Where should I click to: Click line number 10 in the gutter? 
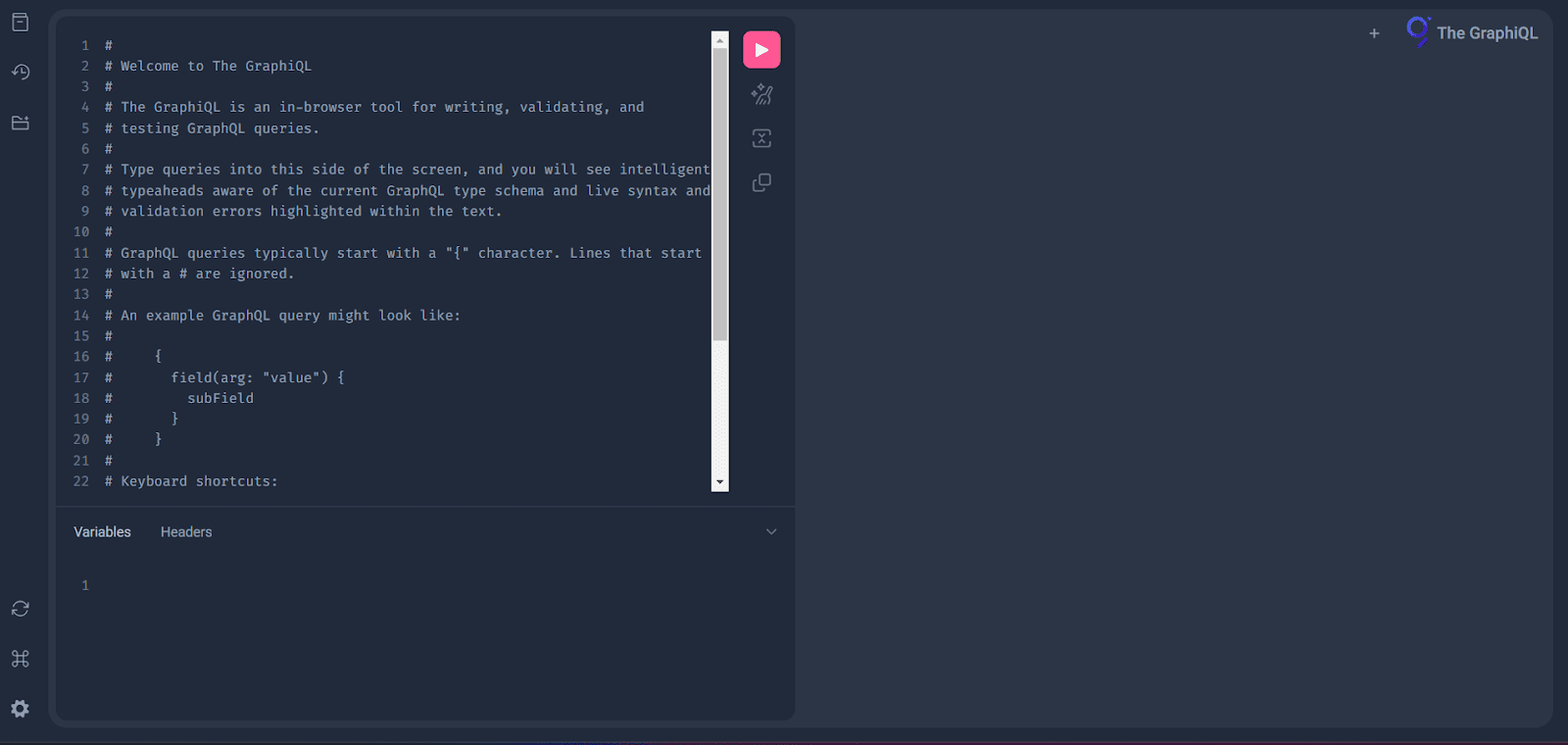(x=81, y=232)
